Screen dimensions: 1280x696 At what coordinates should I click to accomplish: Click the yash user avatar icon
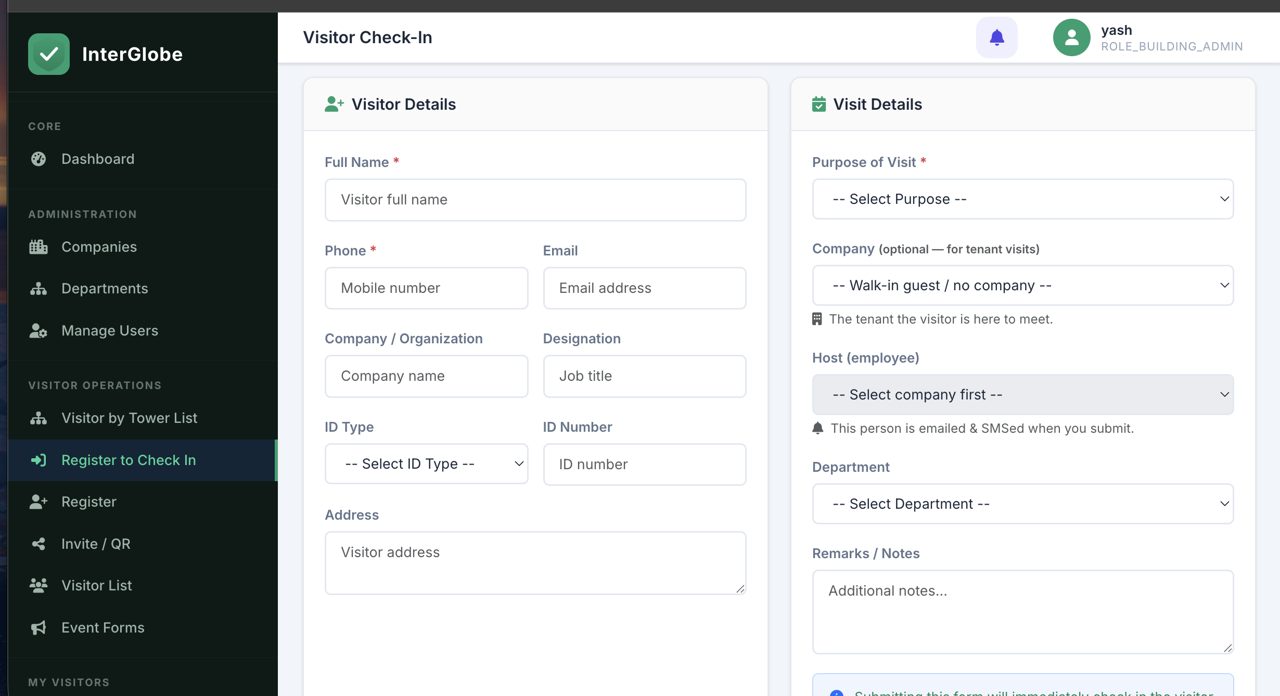[1072, 38]
